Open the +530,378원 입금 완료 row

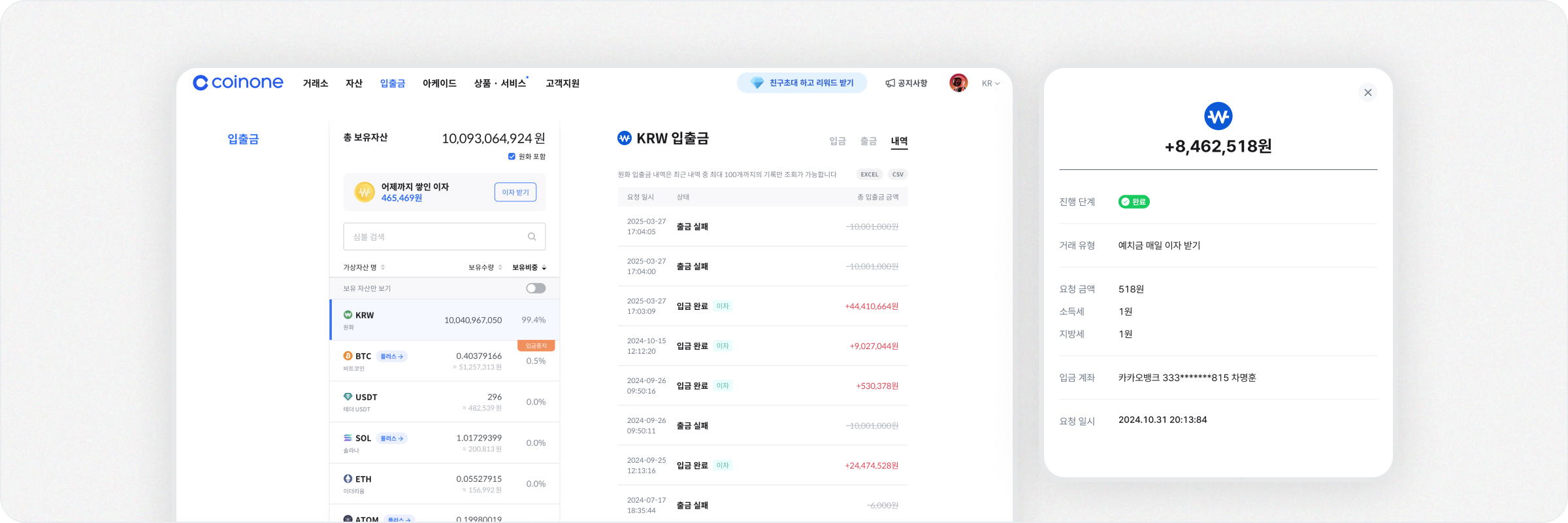762,386
